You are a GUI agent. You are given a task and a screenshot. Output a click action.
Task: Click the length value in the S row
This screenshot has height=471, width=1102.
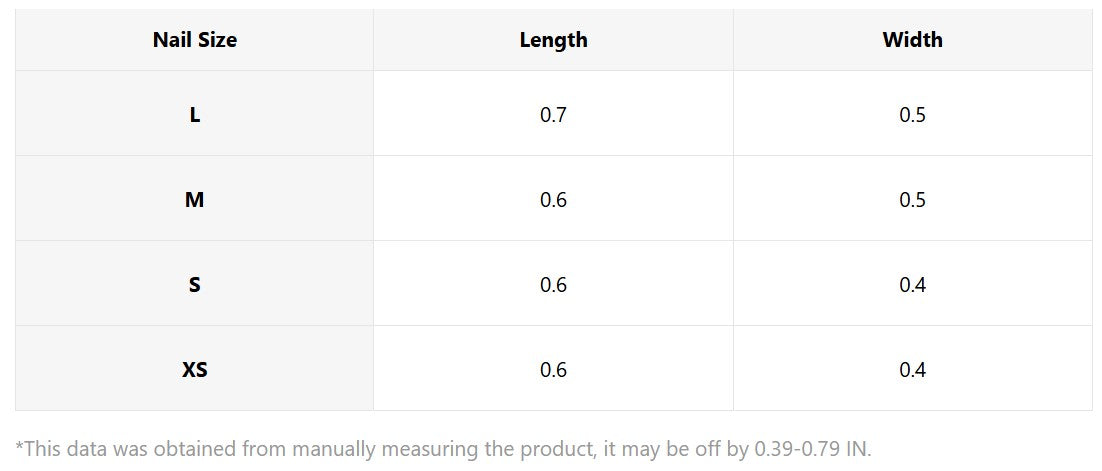pyautogui.click(x=553, y=284)
